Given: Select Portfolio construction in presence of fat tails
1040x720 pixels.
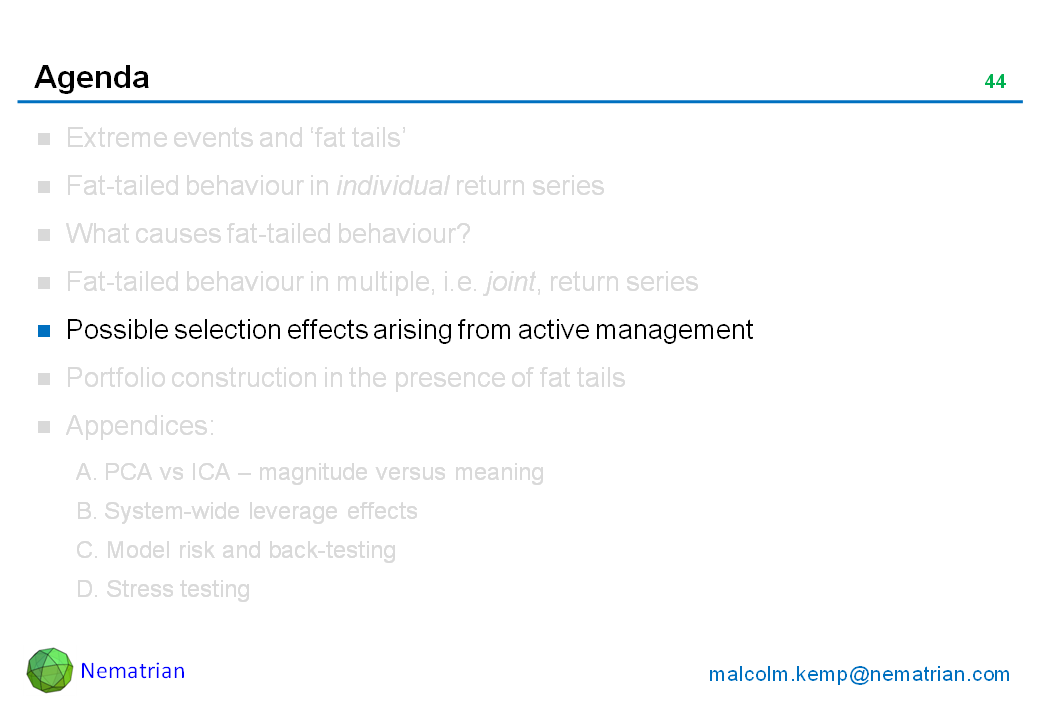Looking at the screenshot, I should [x=345, y=378].
